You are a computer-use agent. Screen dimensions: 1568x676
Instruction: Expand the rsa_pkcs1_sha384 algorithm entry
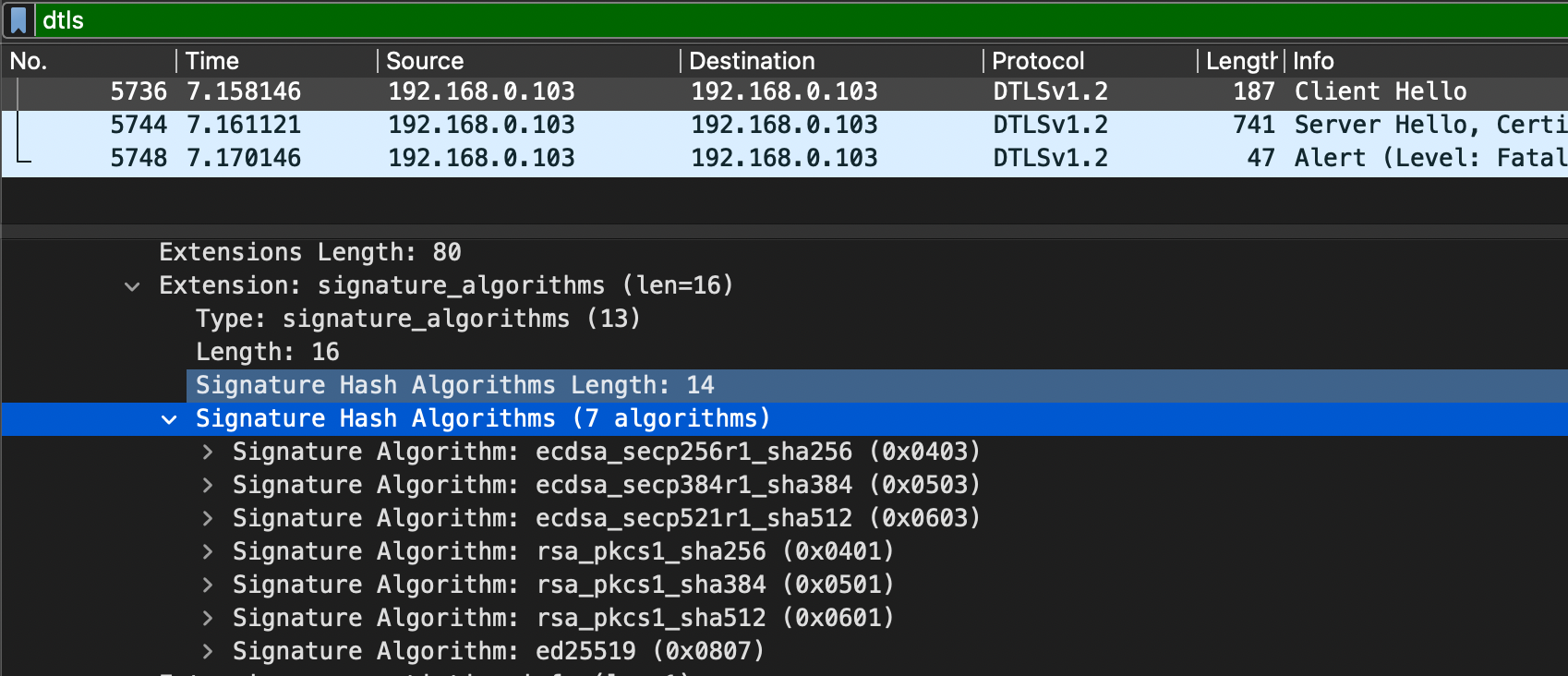(207, 585)
